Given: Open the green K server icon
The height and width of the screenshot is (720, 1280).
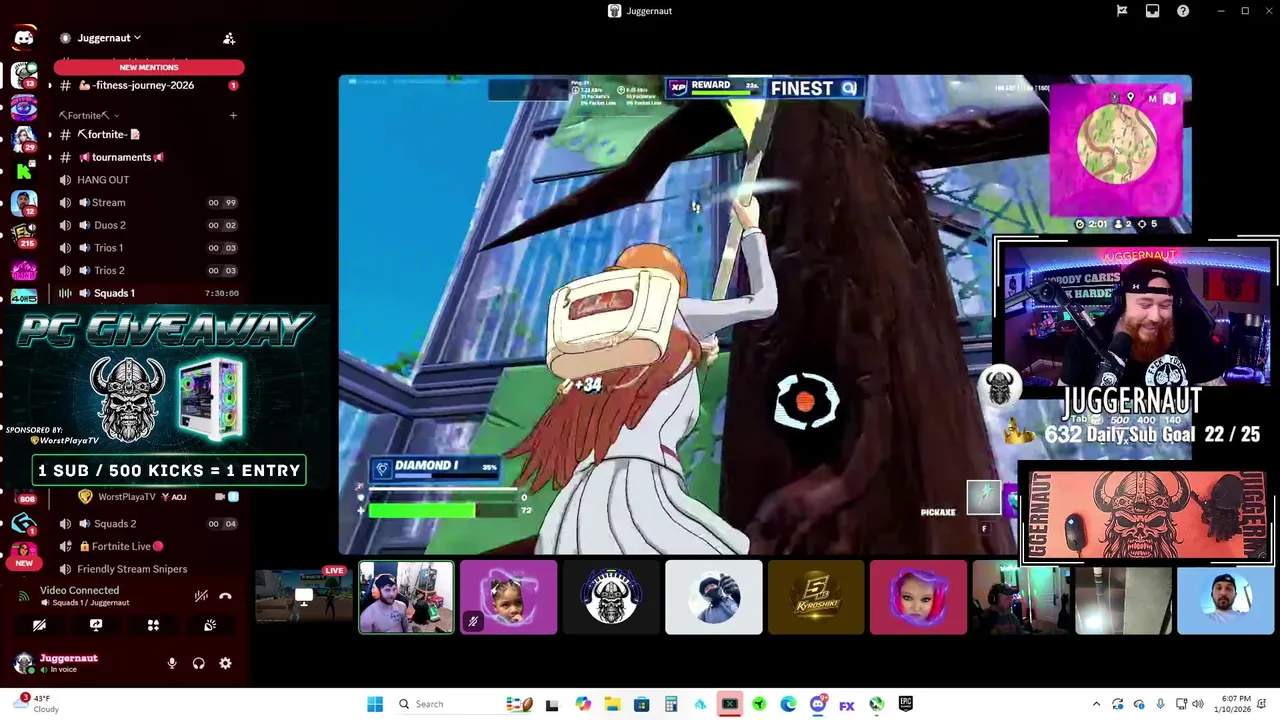Looking at the screenshot, I should click(x=24, y=170).
